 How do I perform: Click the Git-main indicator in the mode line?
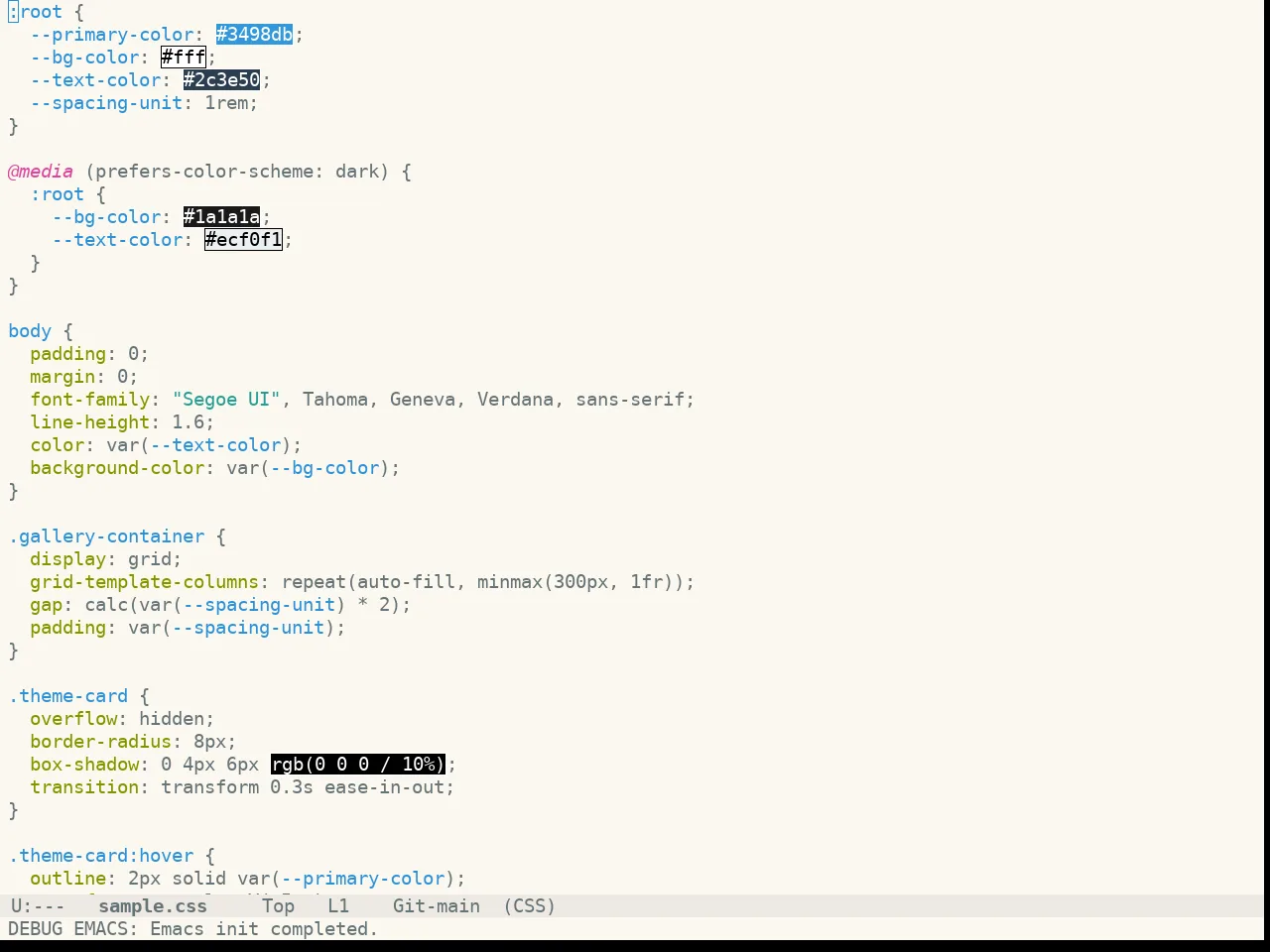click(437, 906)
